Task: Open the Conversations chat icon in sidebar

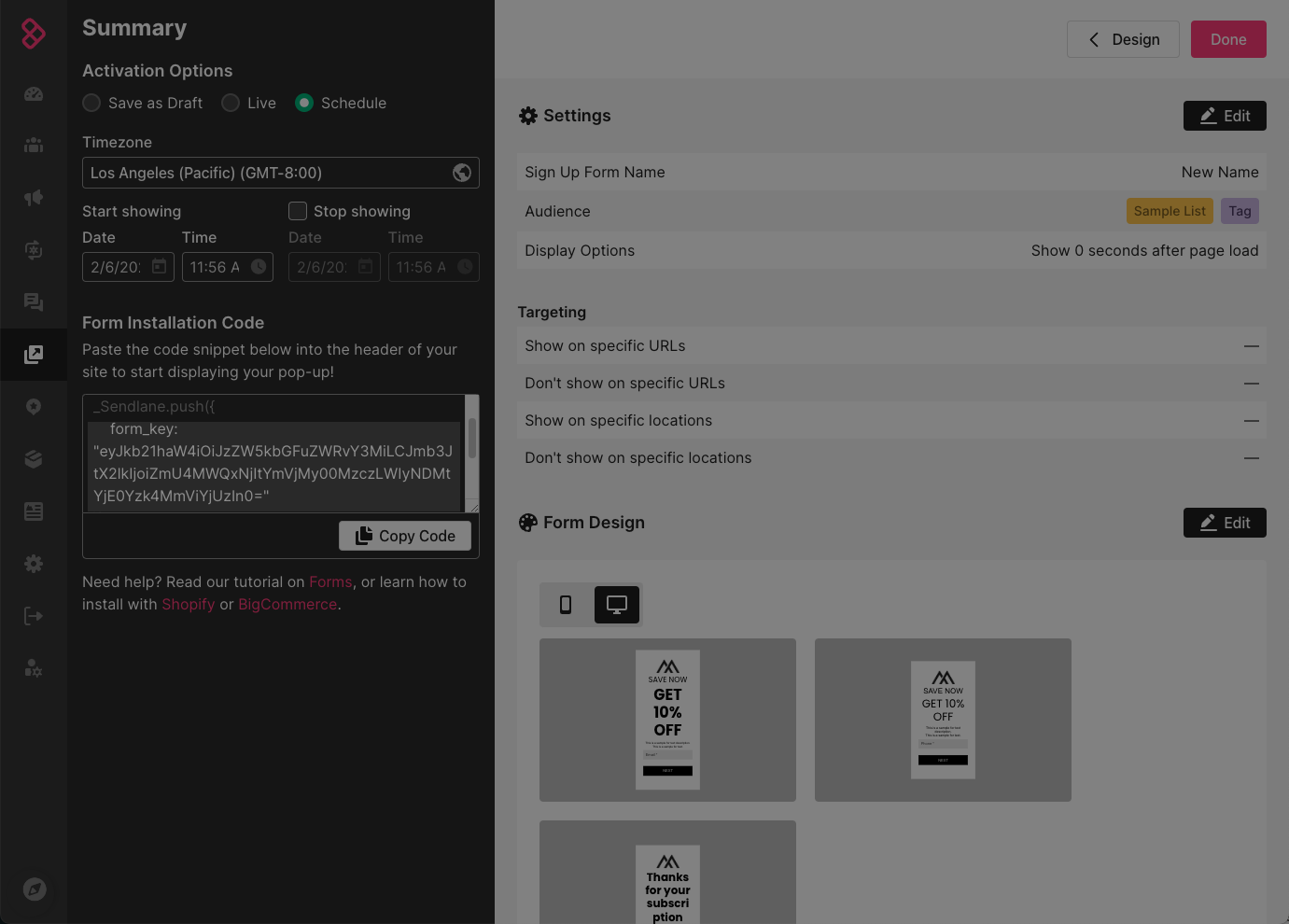Action: pyautogui.click(x=34, y=302)
